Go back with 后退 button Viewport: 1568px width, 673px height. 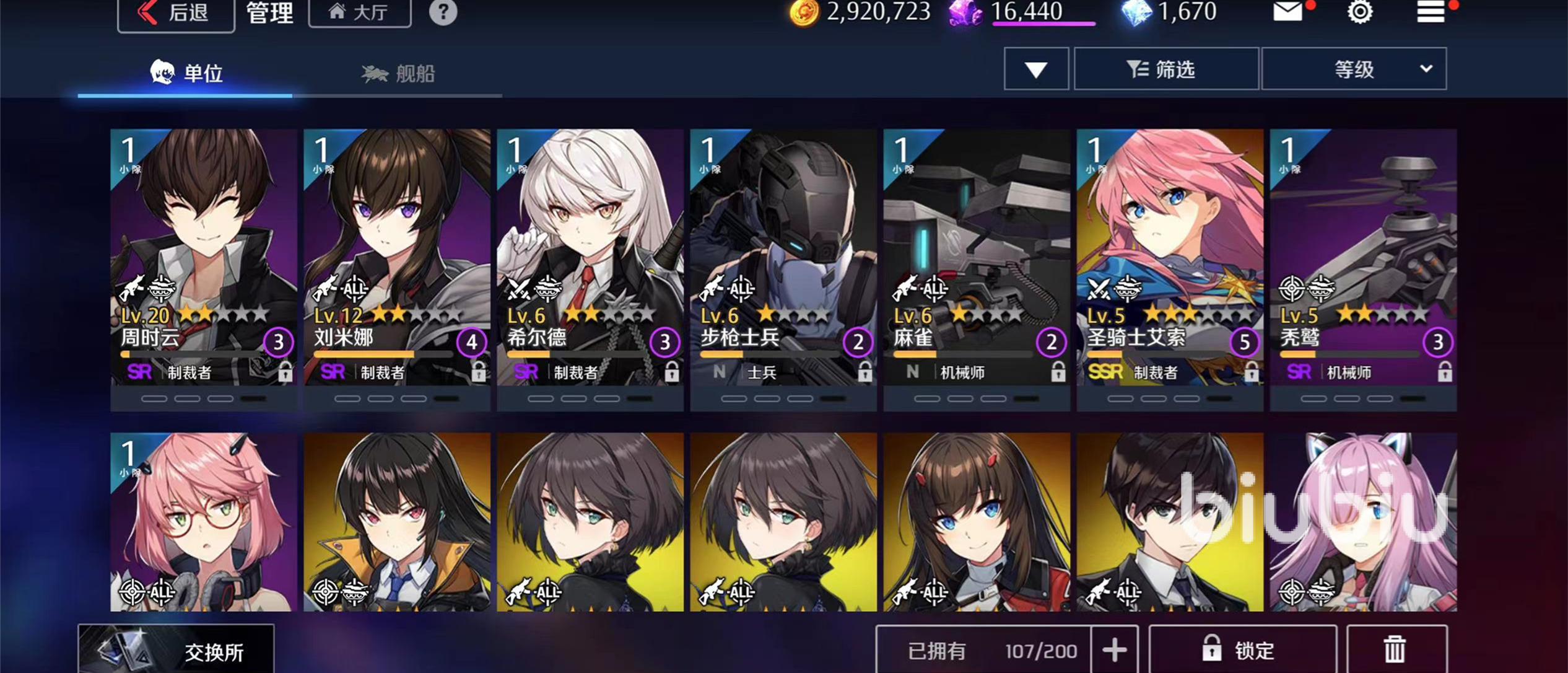[x=176, y=12]
